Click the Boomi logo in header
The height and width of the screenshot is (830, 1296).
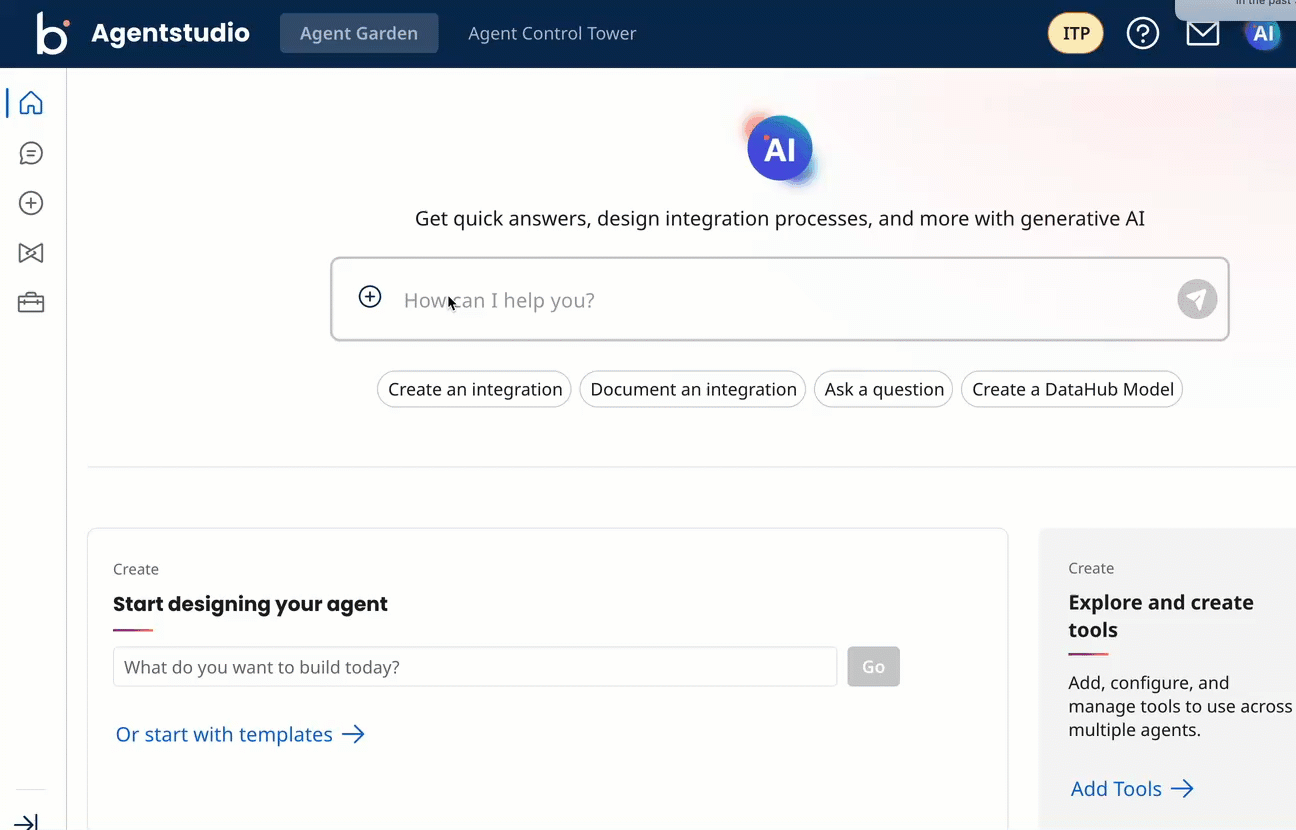(x=52, y=33)
